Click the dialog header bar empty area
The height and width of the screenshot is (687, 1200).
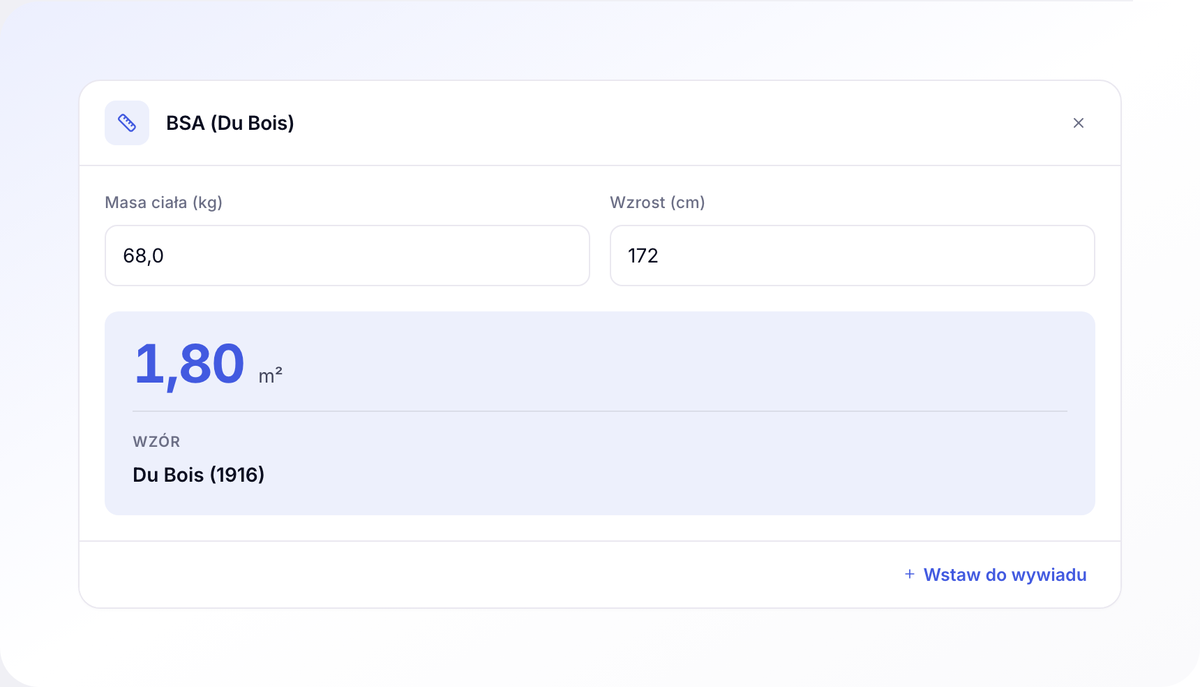pyautogui.click(x=680, y=123)
